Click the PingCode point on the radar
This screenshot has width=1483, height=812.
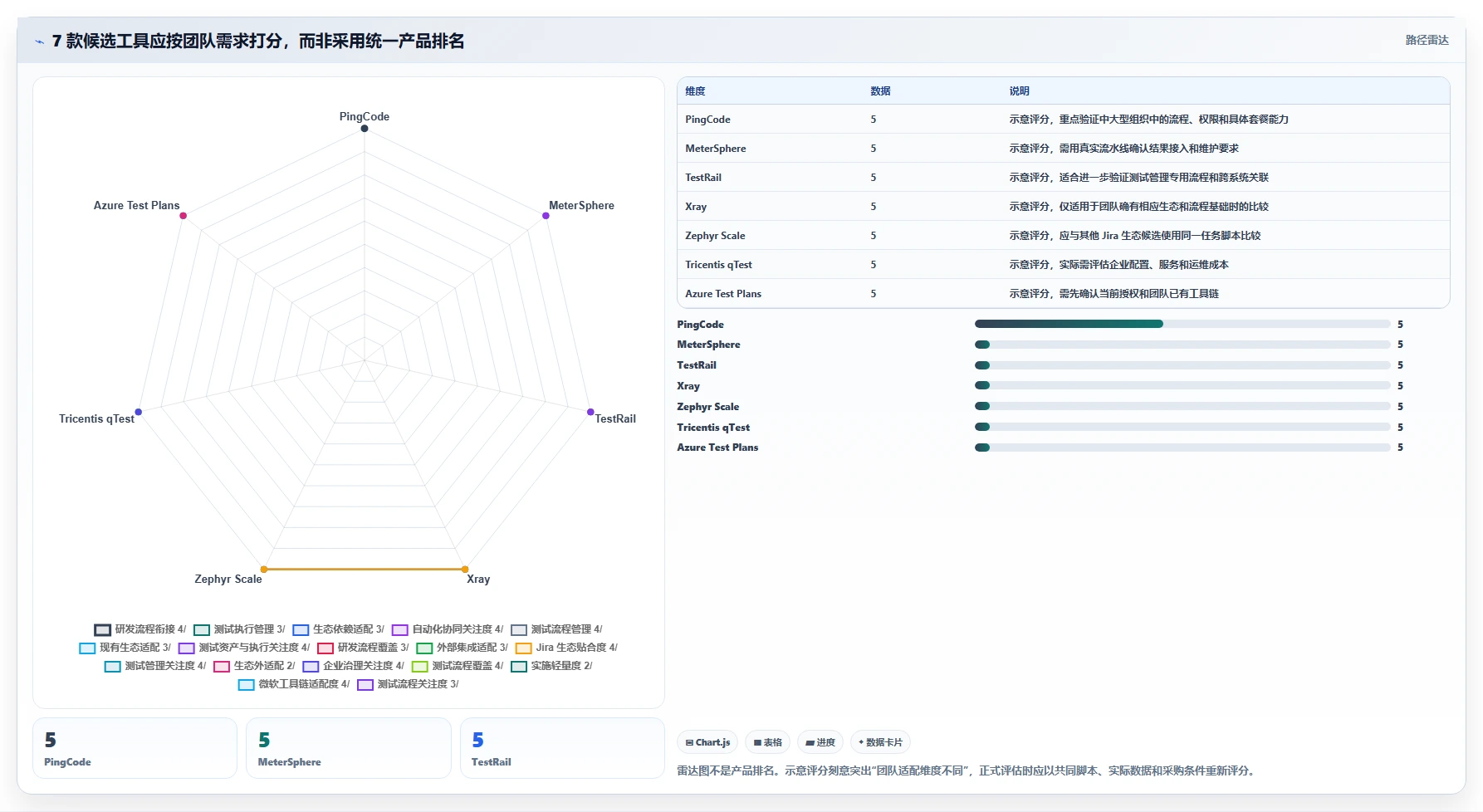click(365, 129)
